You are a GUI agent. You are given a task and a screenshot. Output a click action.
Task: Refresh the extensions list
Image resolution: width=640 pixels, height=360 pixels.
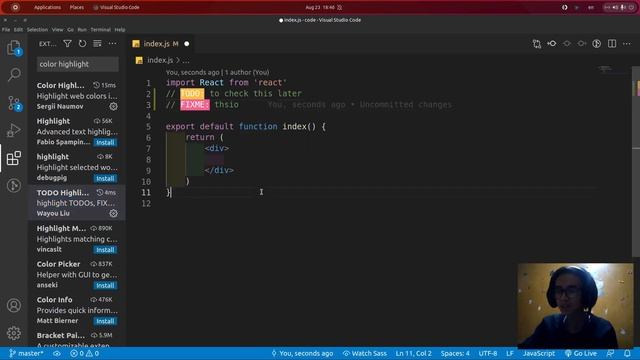tap(82, 44)
